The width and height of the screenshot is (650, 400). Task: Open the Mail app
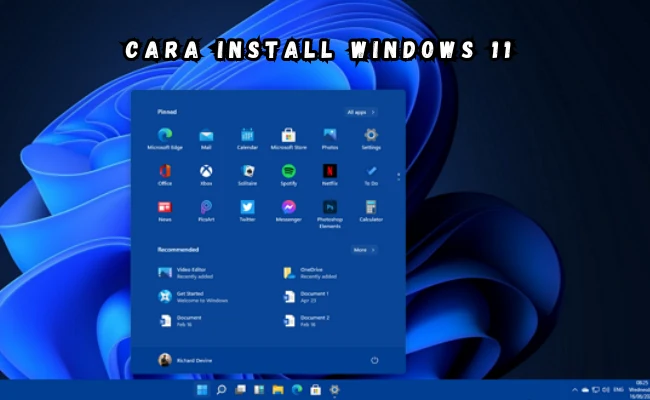pos(206,139)
